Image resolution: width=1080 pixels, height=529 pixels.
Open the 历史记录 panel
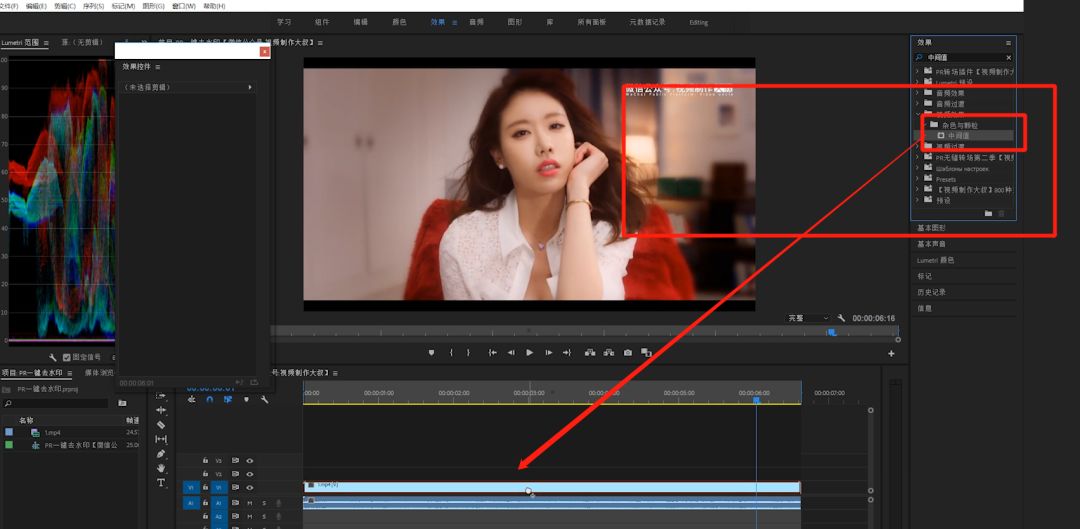(931, 292)
